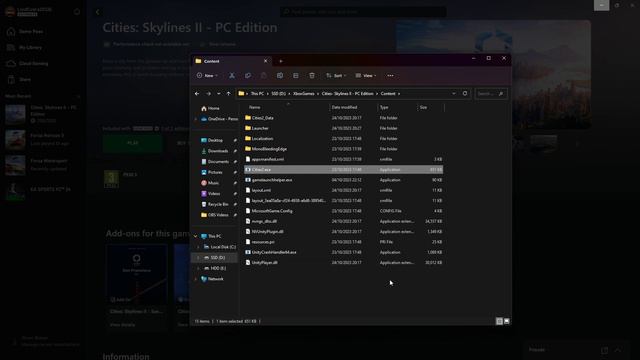Switch to large icons view in status bar

507,321
